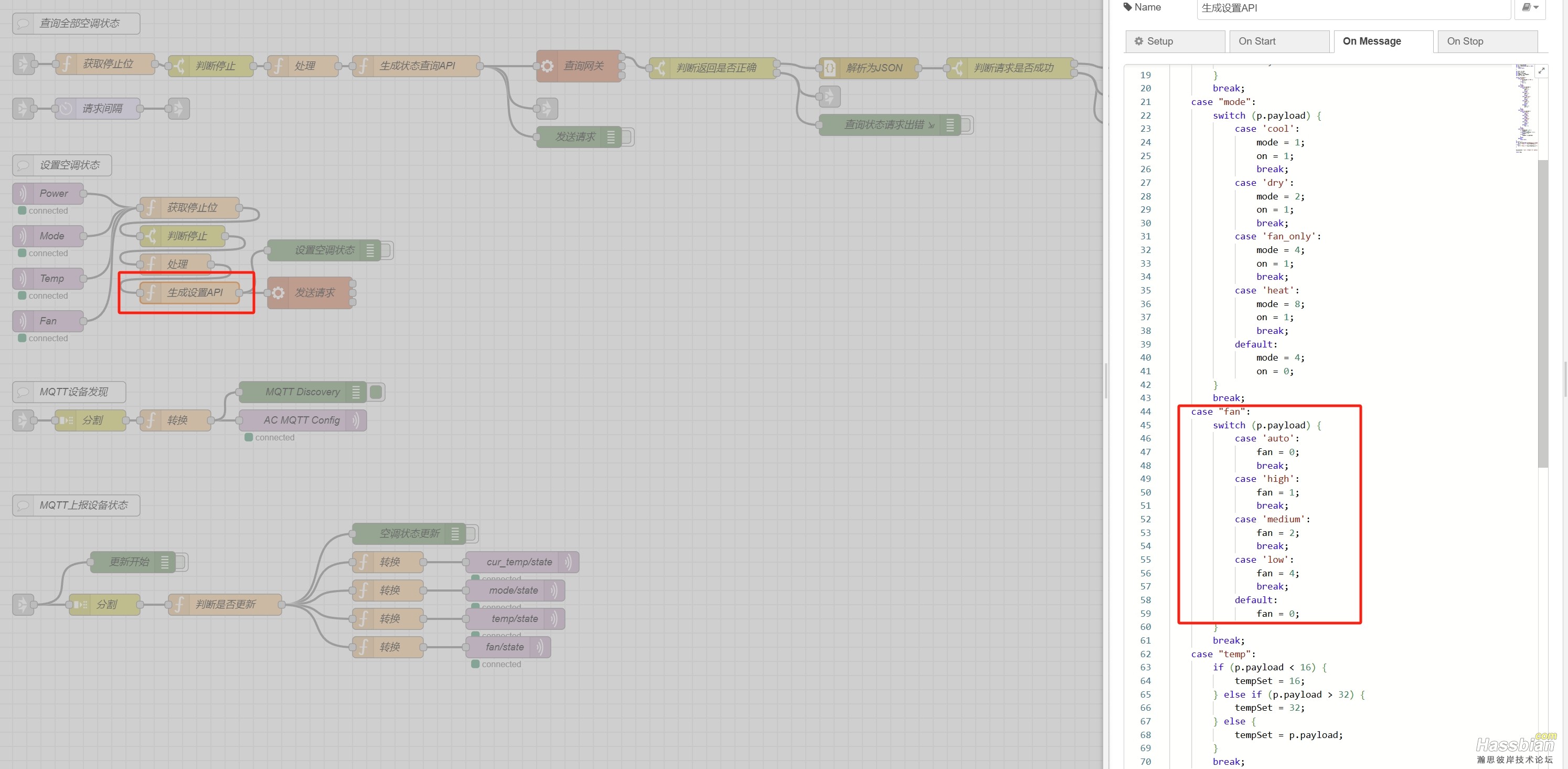Trigger the inject button left of 请求间隔
This screenshot has height=769, width=1568.
[x=22, y=109]
